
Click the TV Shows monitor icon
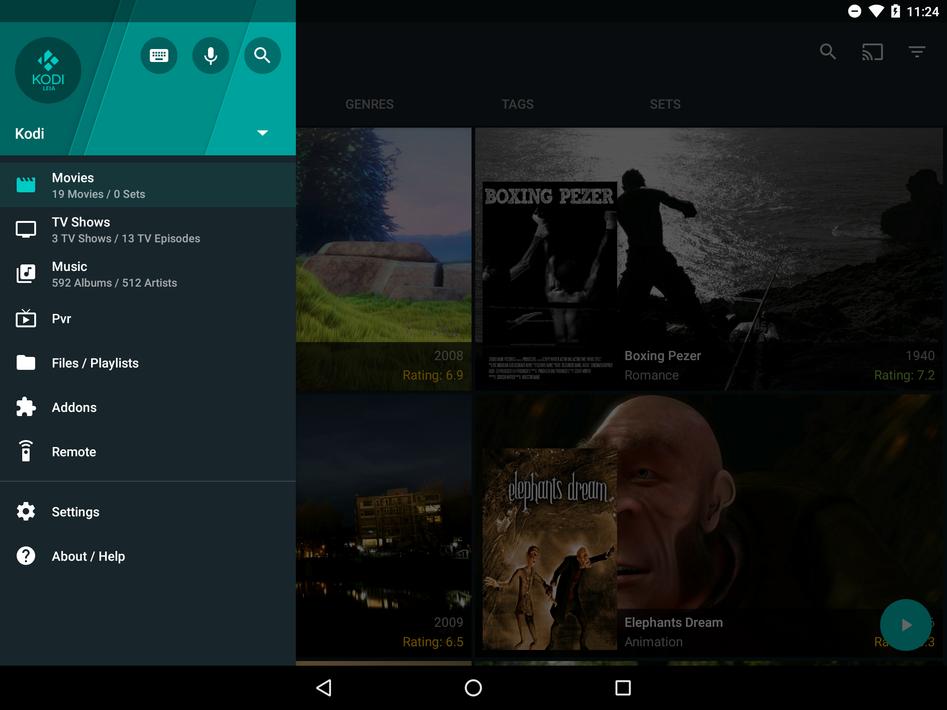26,229
